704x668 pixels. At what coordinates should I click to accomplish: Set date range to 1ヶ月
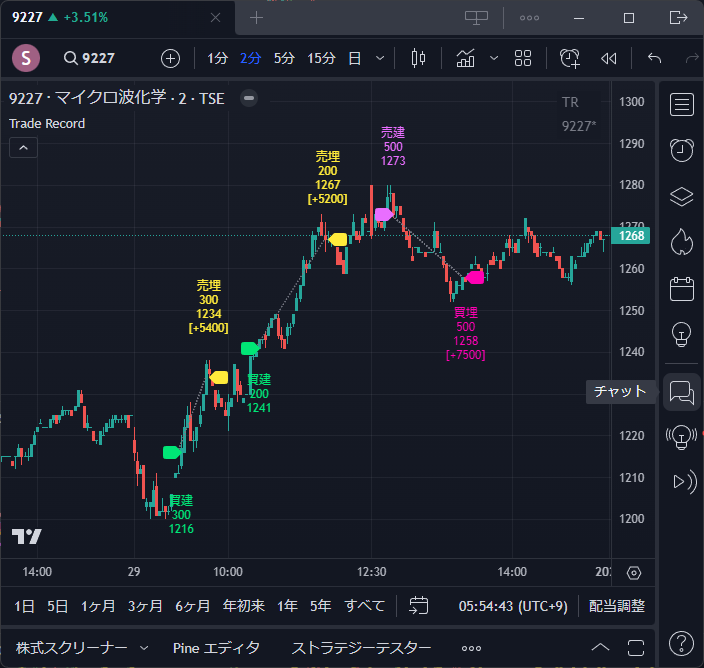point(98,606)
